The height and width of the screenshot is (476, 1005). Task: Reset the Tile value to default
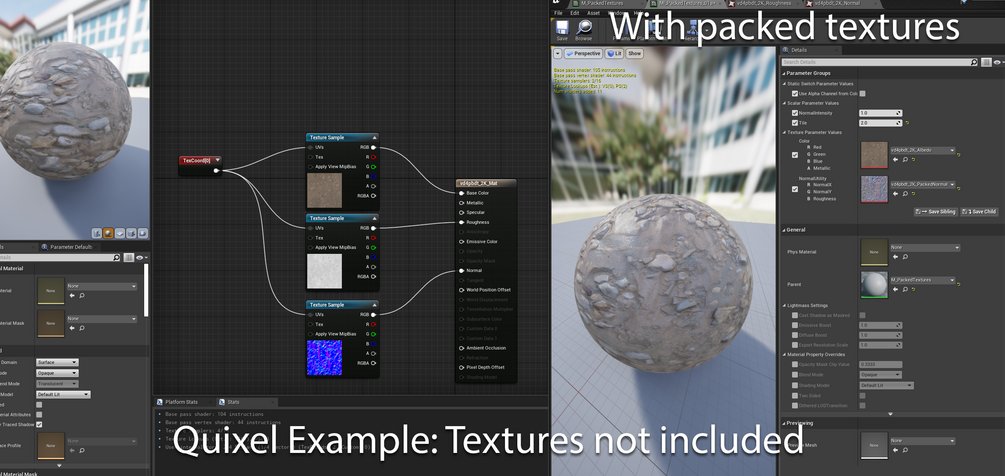coord(907,122)
